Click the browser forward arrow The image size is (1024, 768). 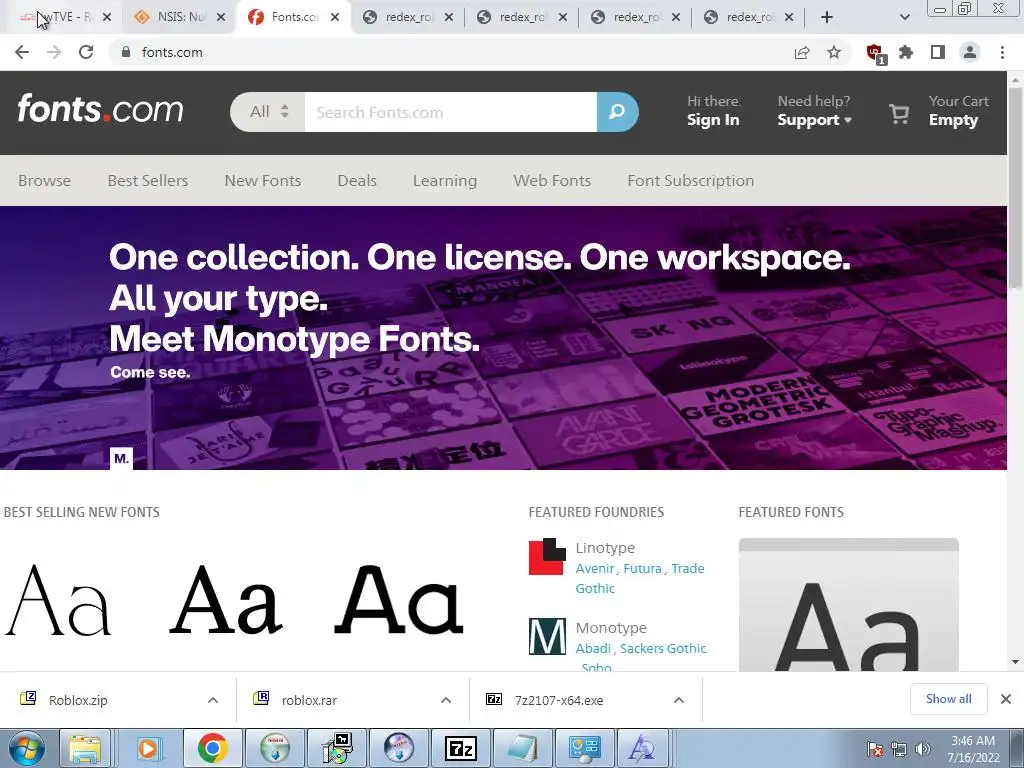click(x=54, y=52)
